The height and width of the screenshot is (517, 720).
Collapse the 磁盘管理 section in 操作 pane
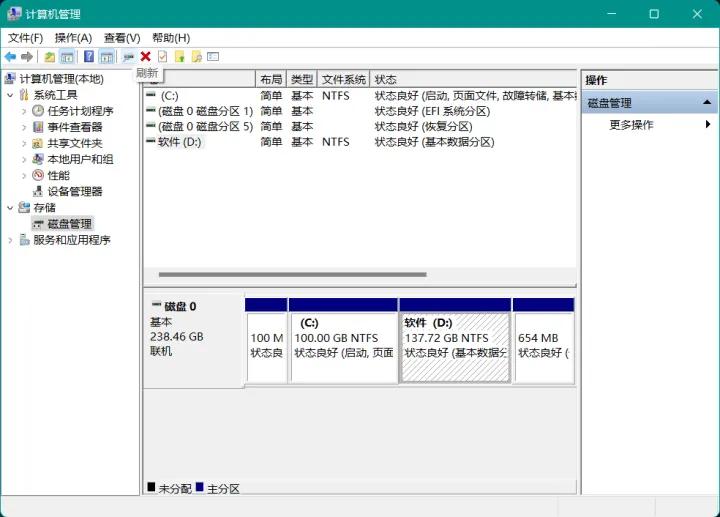pos(707,102)
